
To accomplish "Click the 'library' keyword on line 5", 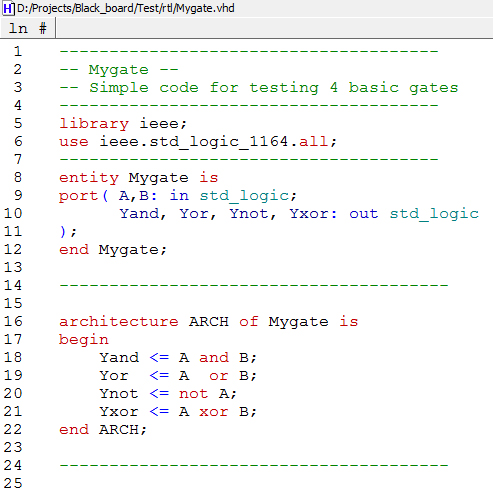I will coord(94,124).
